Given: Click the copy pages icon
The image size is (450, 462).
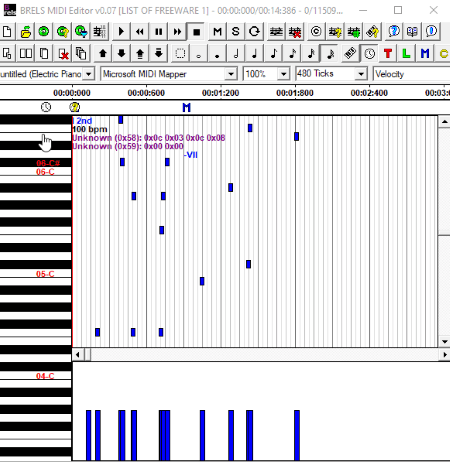Looking at the screenshot, I should 44,53.
